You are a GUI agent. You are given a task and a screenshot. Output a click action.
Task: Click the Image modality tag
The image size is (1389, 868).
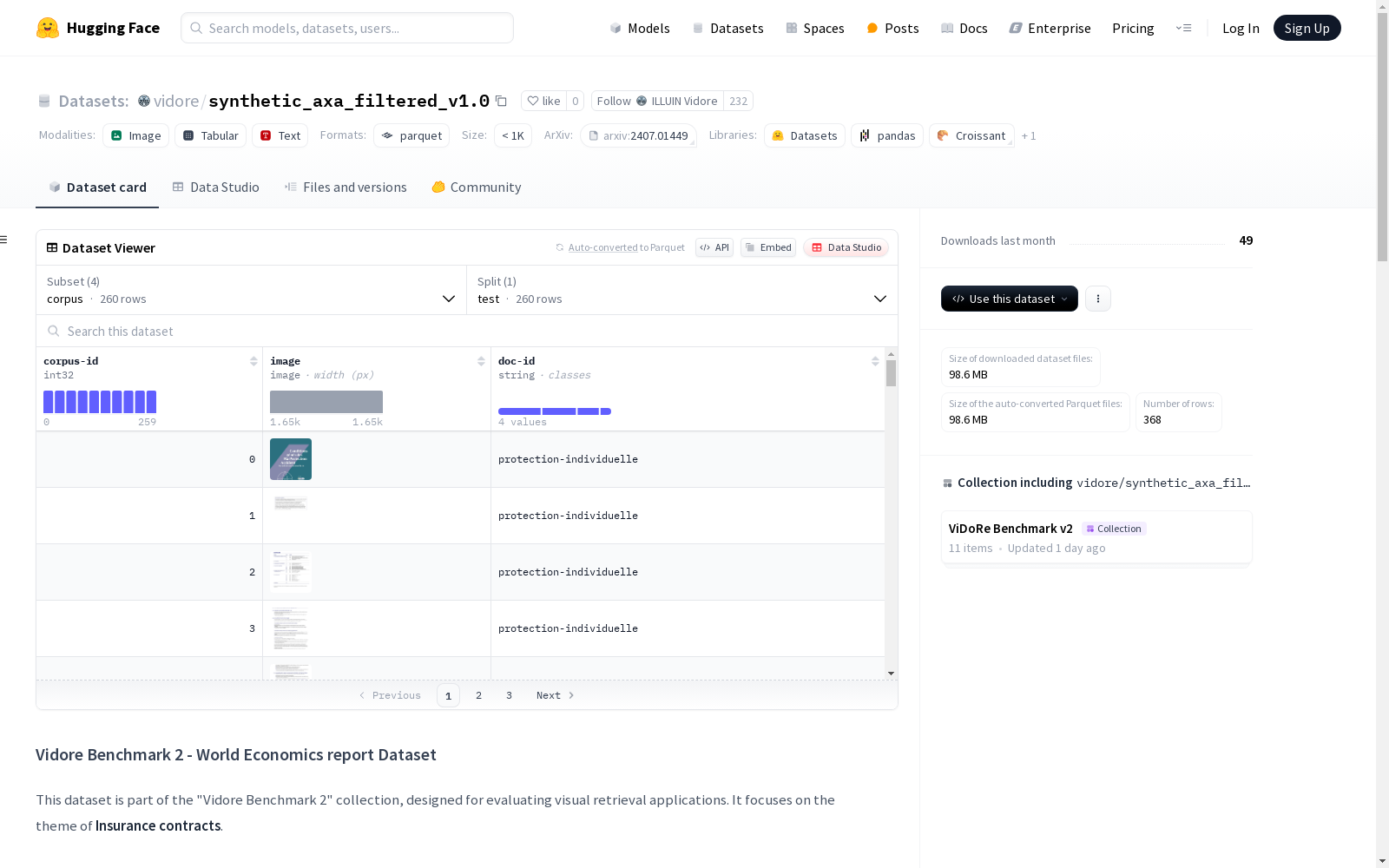[x=136, y=135]
